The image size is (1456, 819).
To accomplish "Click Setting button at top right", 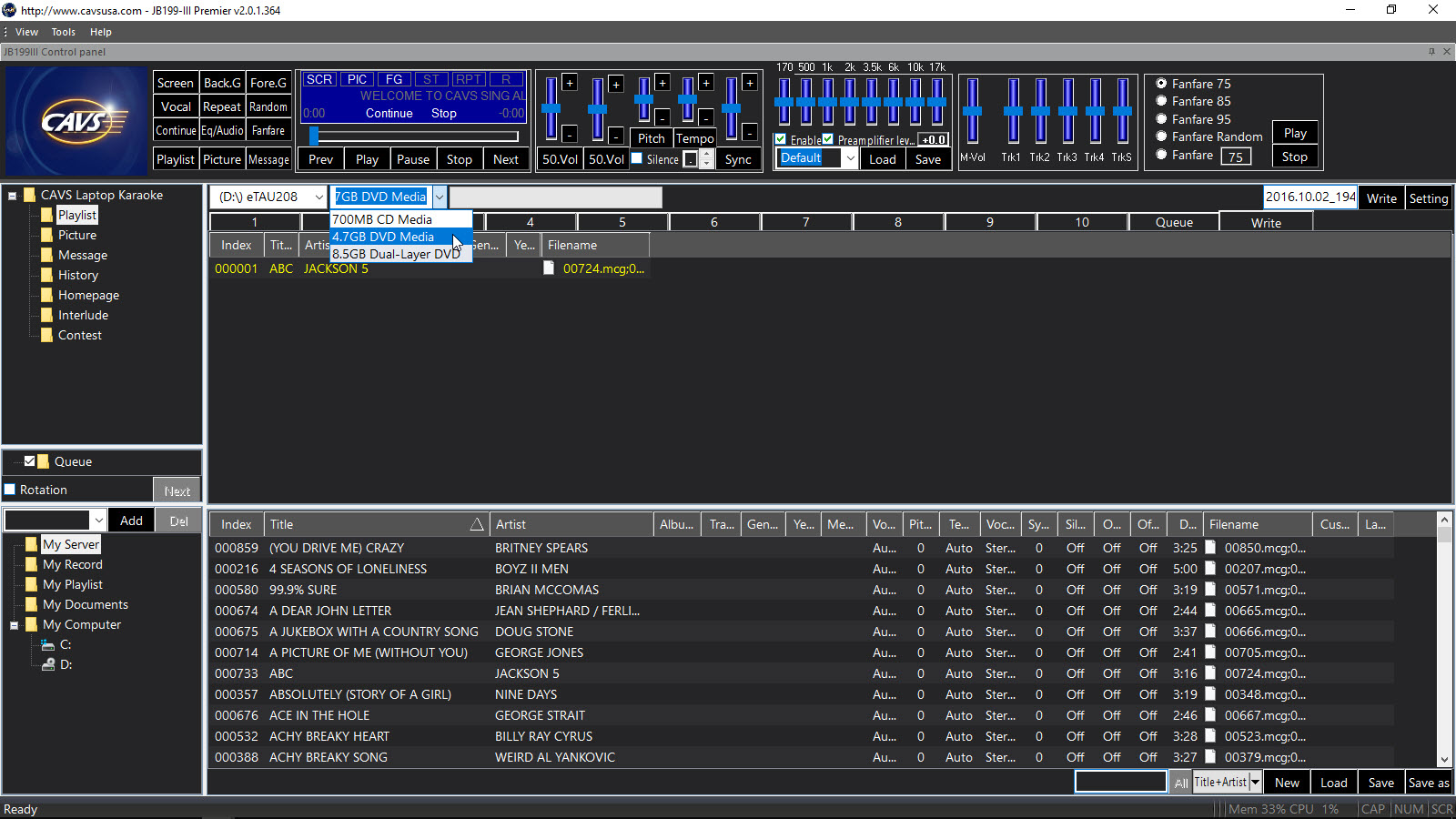I will tap(1429, 198).
